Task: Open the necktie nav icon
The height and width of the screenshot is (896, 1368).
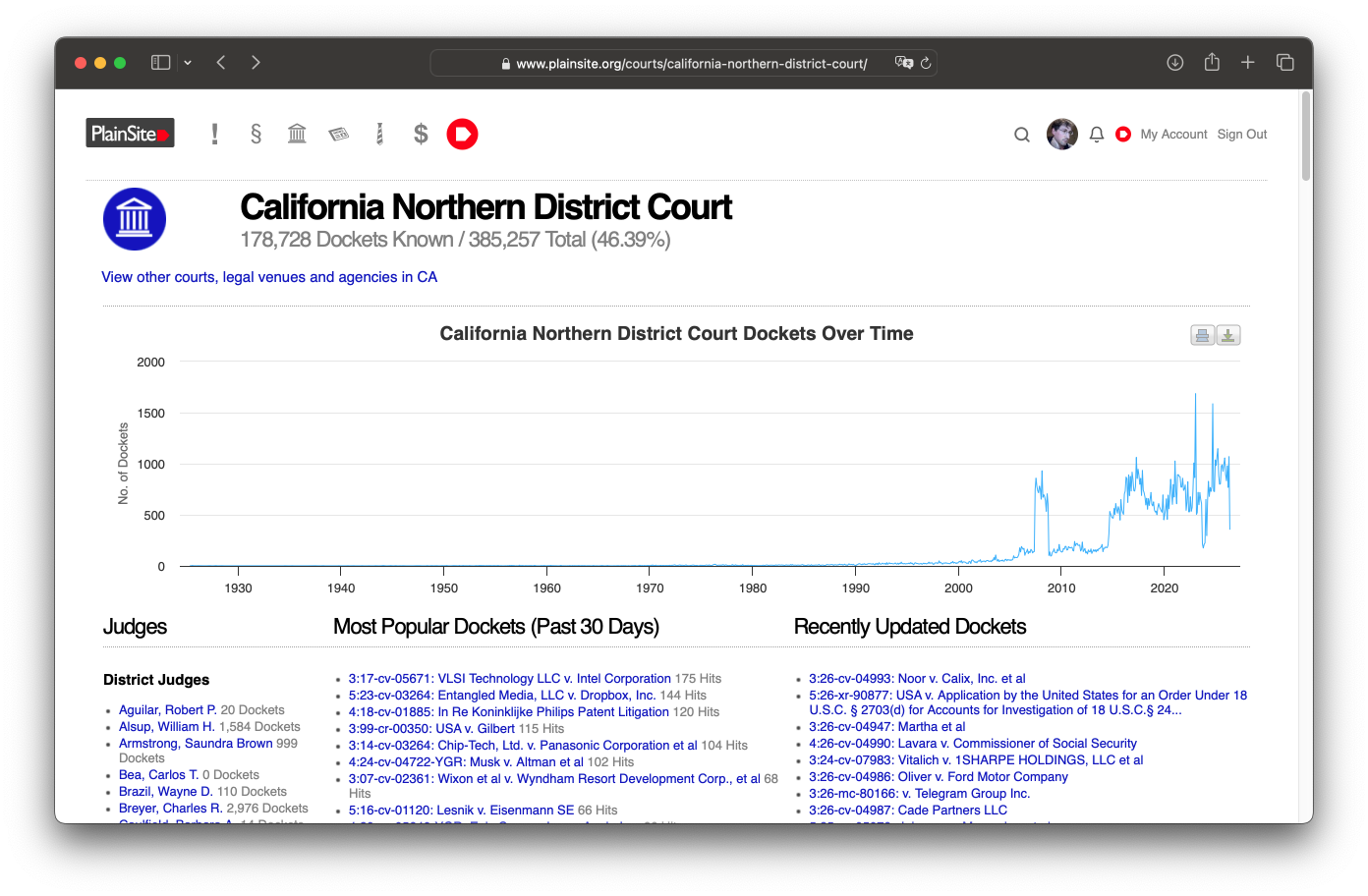Action: click(x=379, y=134)
